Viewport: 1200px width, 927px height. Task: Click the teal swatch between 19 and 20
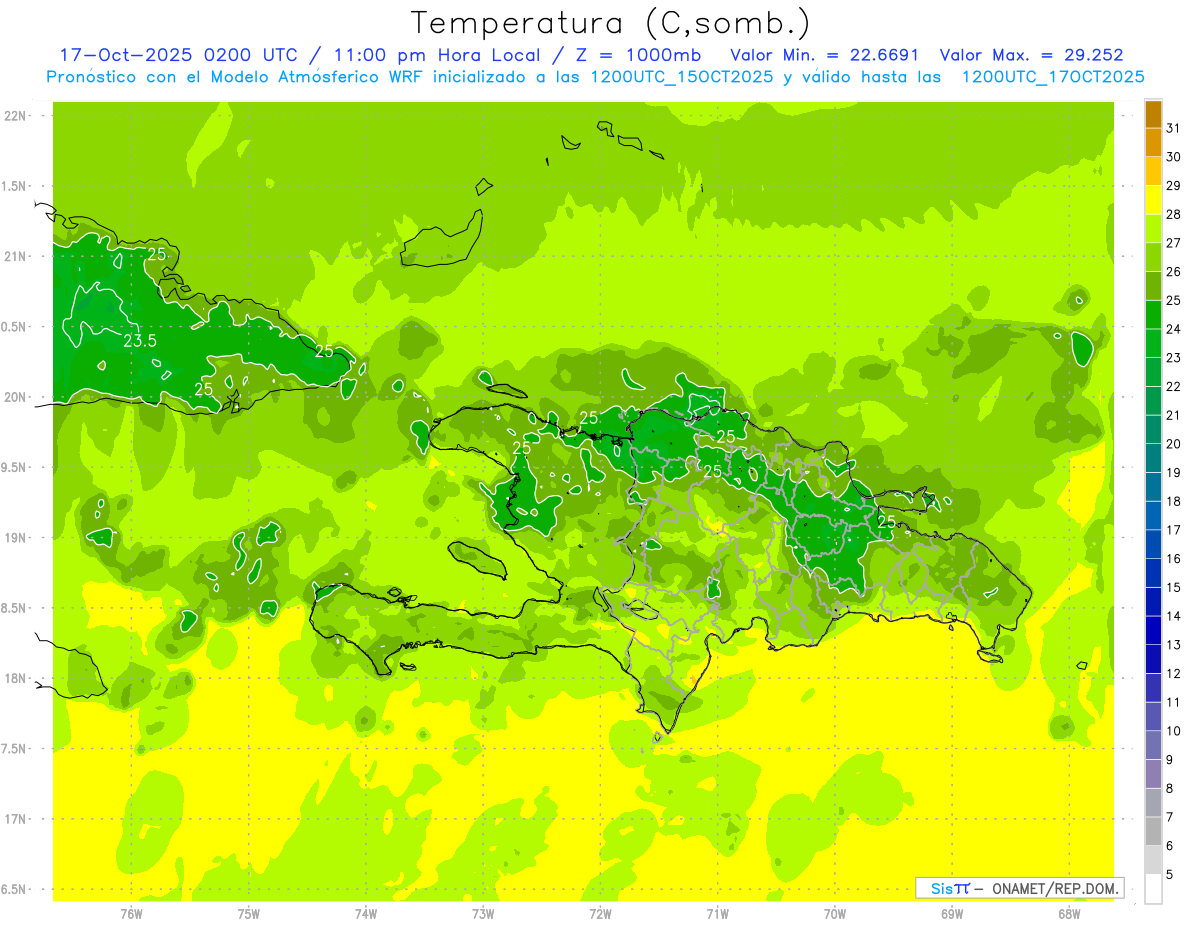tap(1153, 458)
